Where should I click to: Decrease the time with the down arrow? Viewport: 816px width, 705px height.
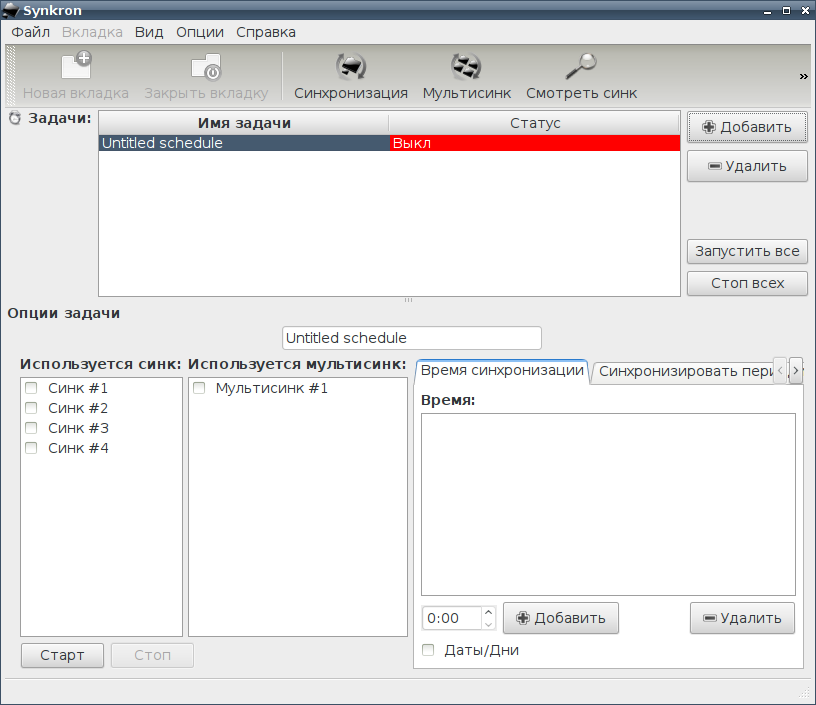tap(488, 624)
